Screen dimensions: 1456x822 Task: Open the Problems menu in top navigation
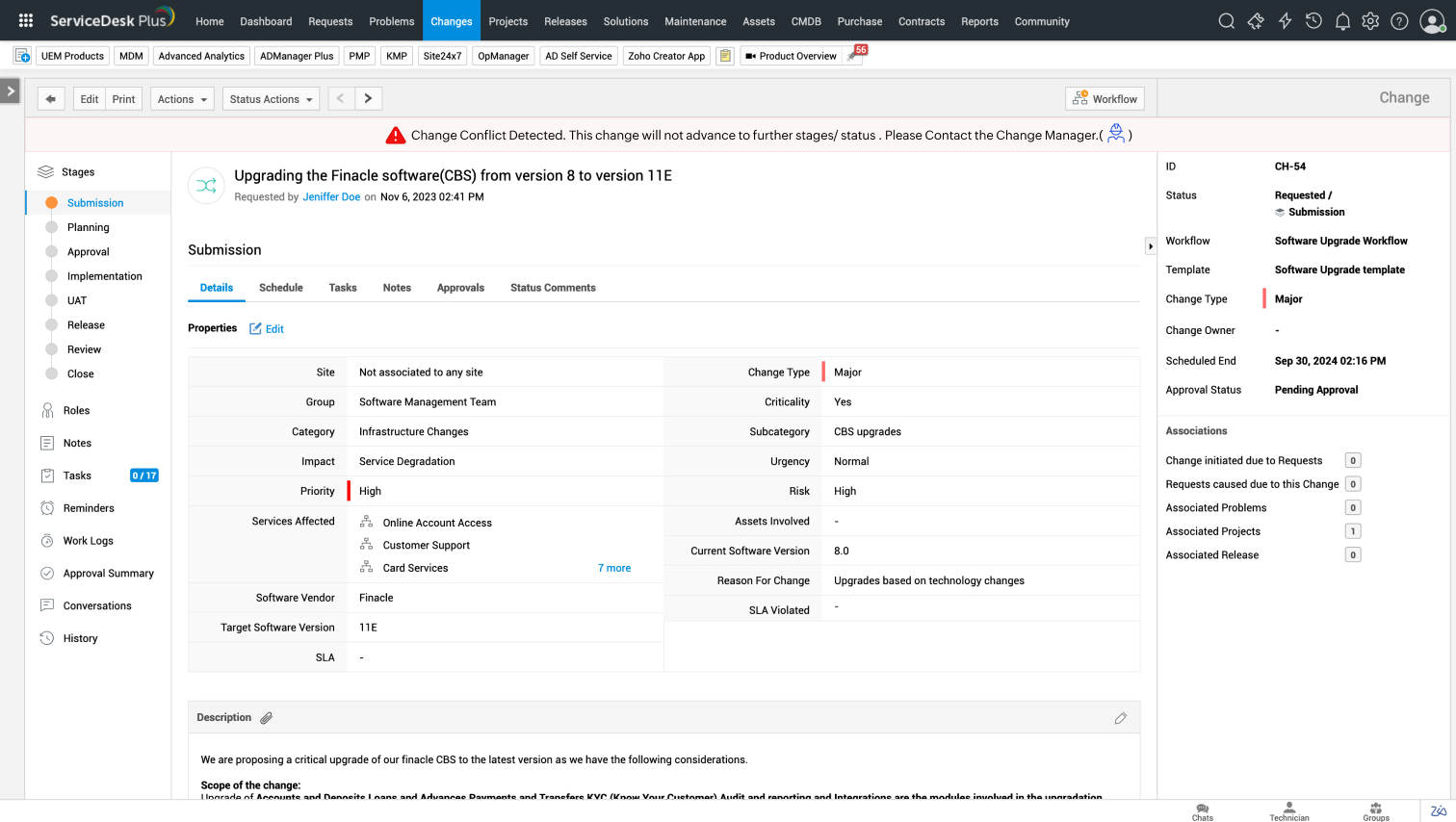pyautogui.click(x=391, y=21)
